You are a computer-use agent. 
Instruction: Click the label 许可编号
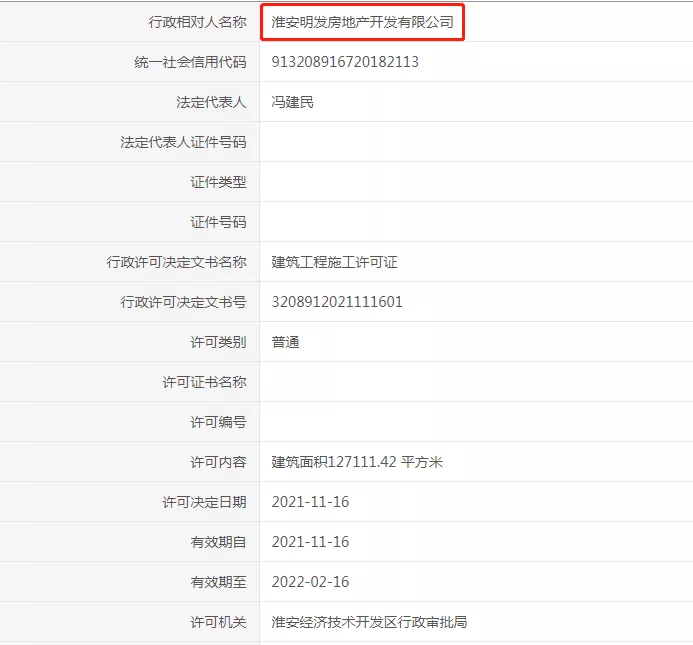(x=218, y=422)
